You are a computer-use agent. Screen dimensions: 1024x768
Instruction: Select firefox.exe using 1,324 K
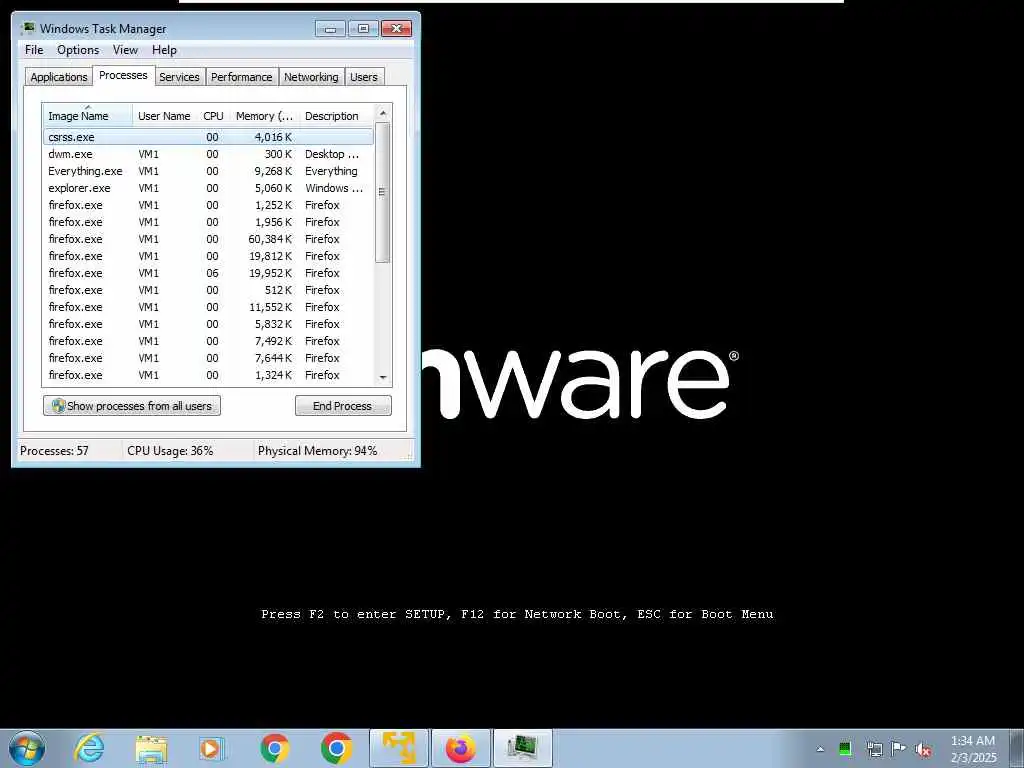point(208,375)
